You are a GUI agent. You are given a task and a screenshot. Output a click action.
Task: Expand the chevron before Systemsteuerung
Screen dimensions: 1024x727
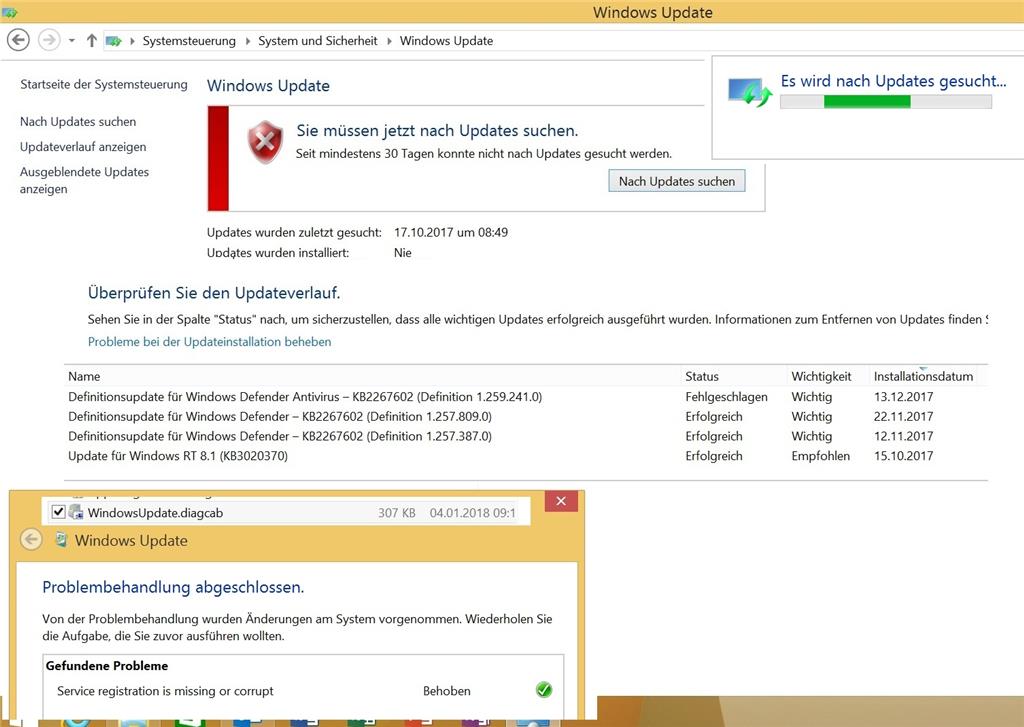[133, 41]
